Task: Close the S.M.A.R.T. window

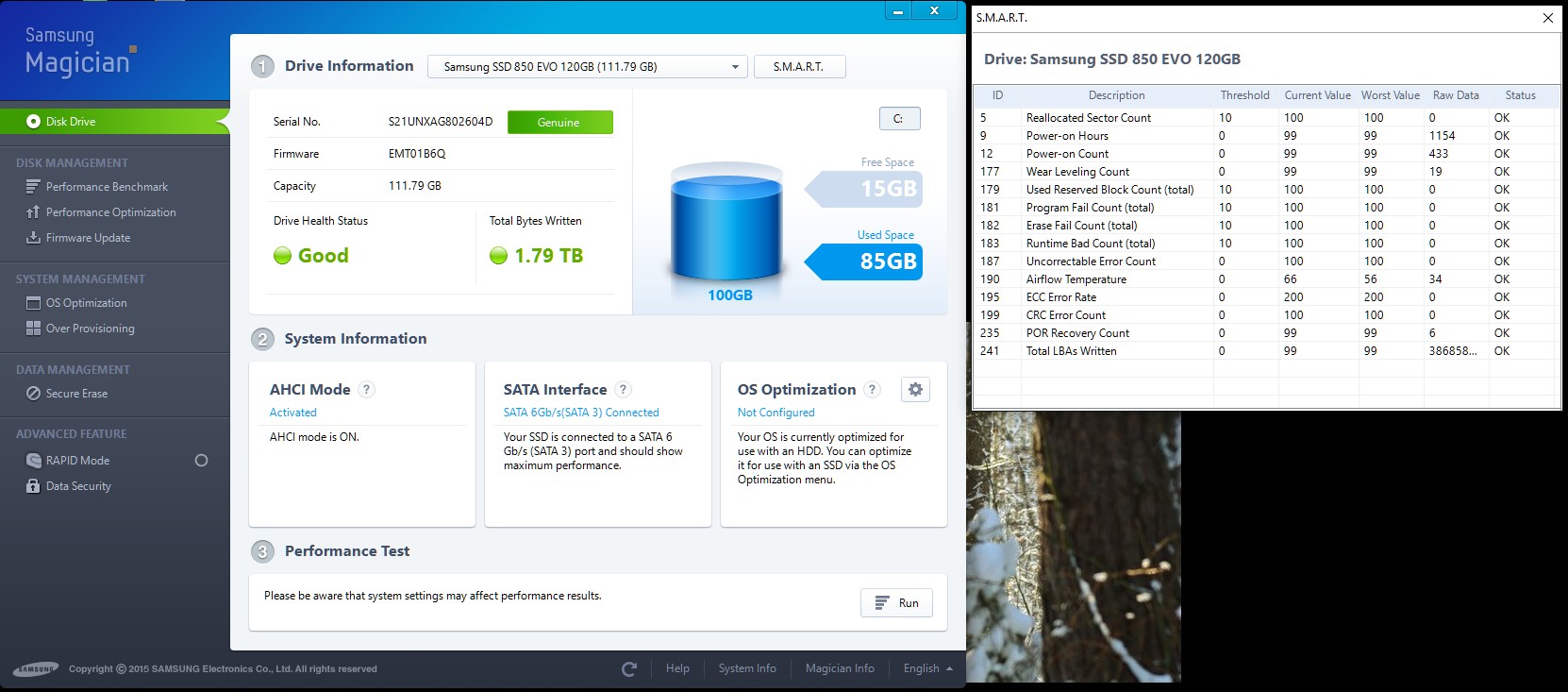Action: 1548,18
